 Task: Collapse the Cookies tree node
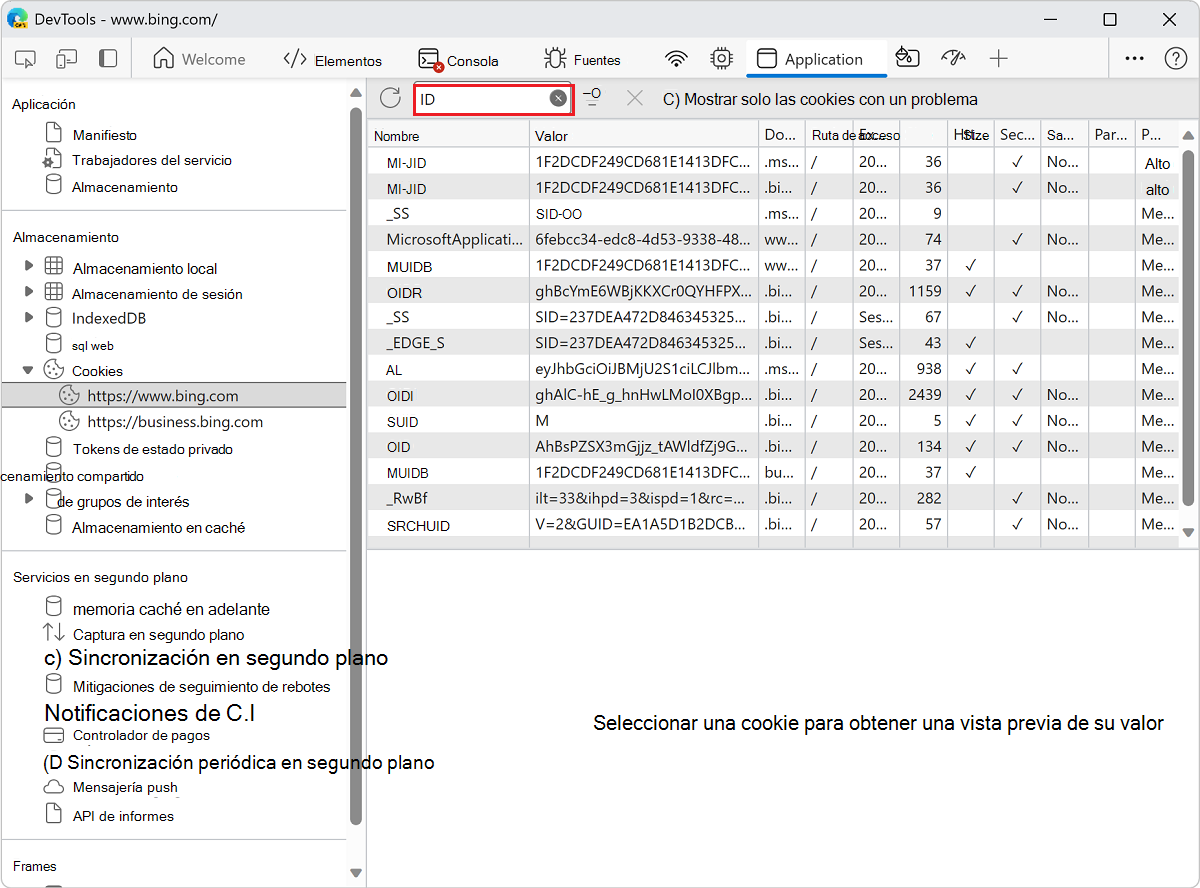tap(29, 370)
